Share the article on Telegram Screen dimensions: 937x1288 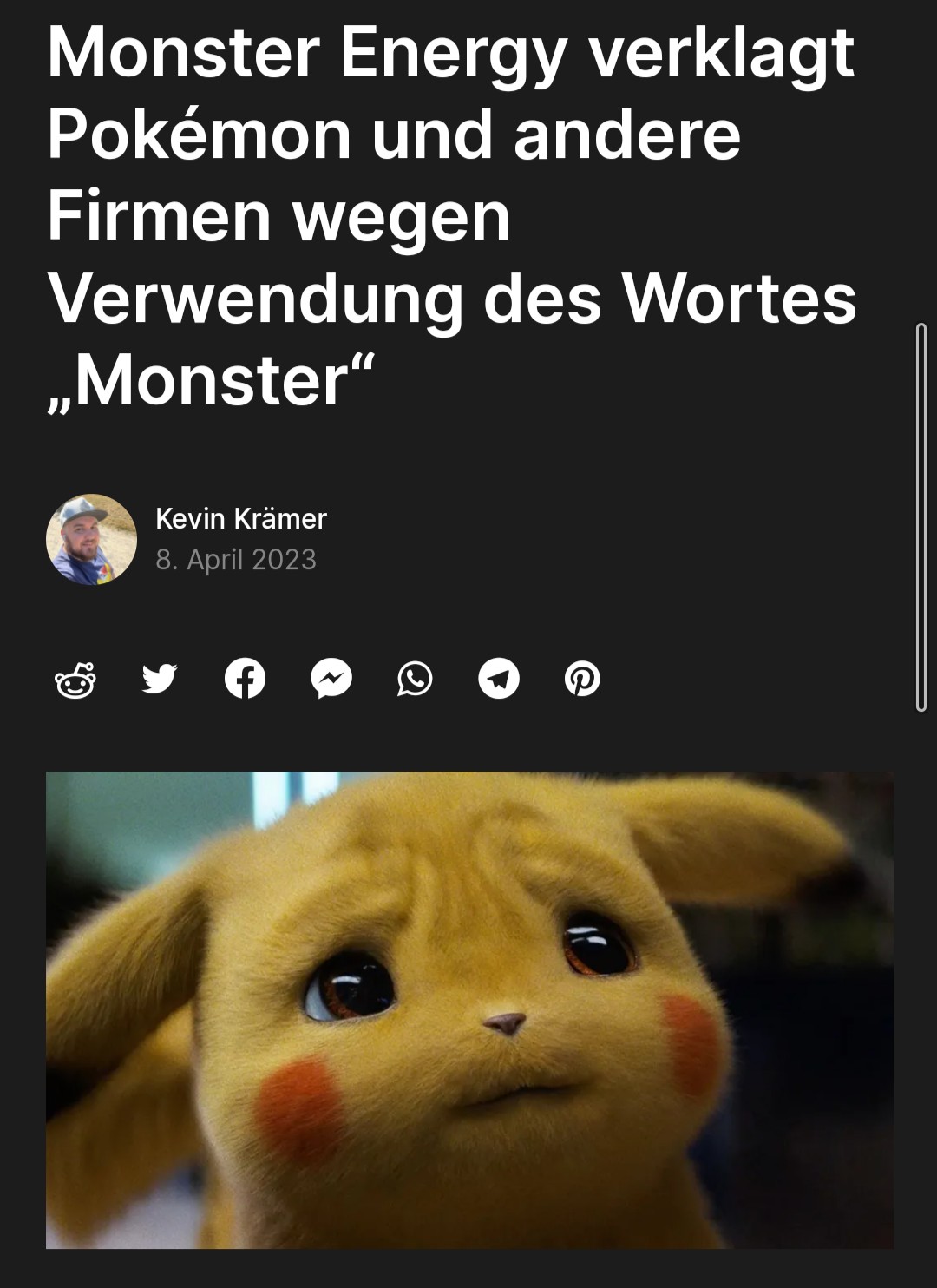499,679
